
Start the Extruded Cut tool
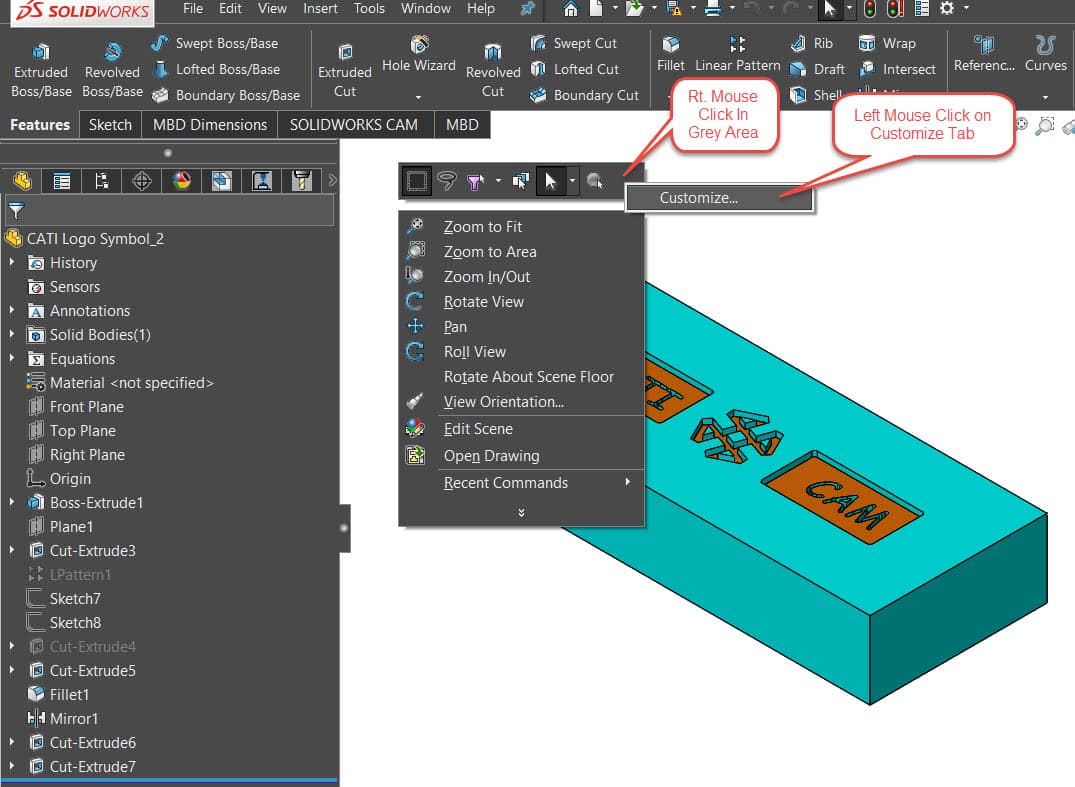(345, 71)
